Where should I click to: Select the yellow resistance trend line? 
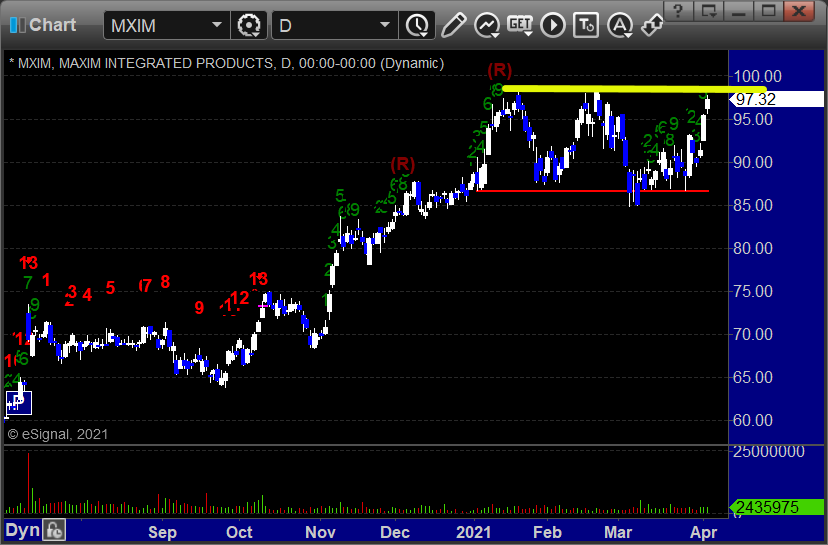(x=634, y=89)
